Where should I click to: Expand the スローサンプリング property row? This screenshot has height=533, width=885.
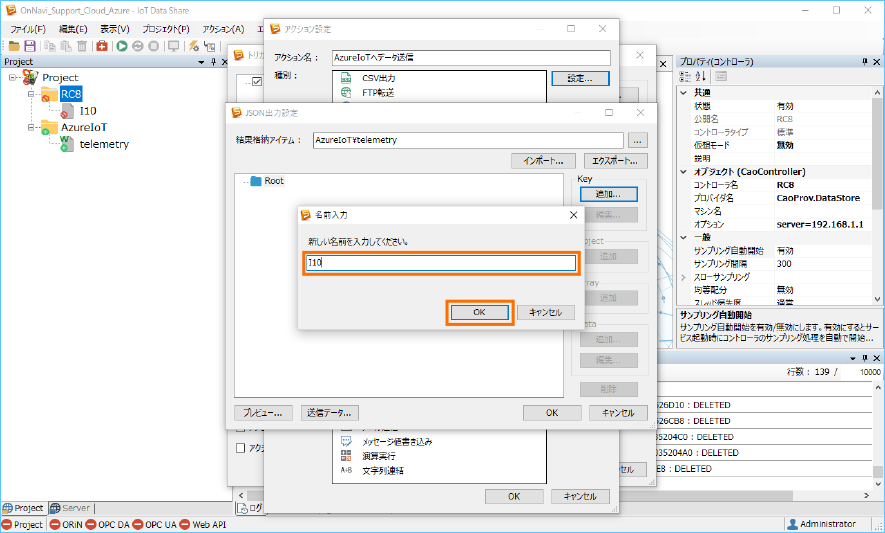tap(684, 276)
